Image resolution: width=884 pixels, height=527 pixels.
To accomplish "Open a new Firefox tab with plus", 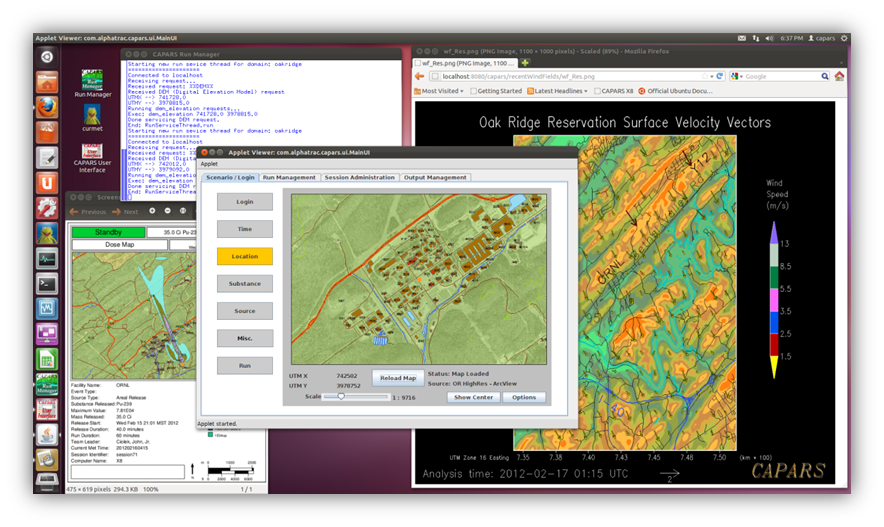I will point(525,63).
